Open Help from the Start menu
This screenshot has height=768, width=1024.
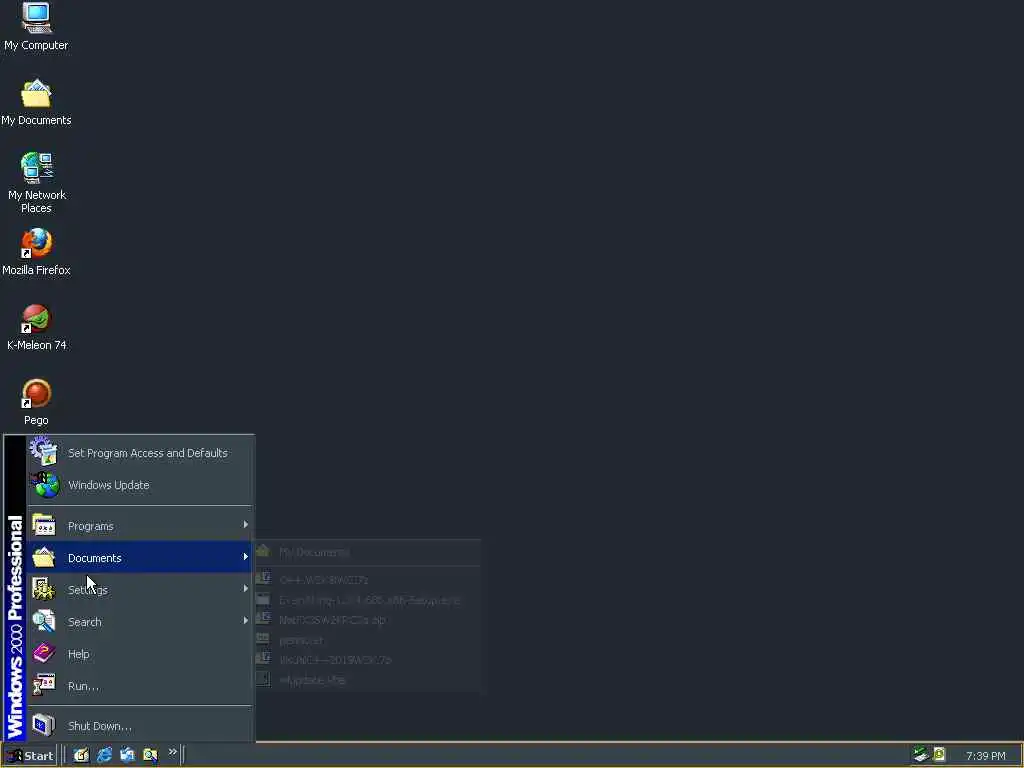pos(140,654)
